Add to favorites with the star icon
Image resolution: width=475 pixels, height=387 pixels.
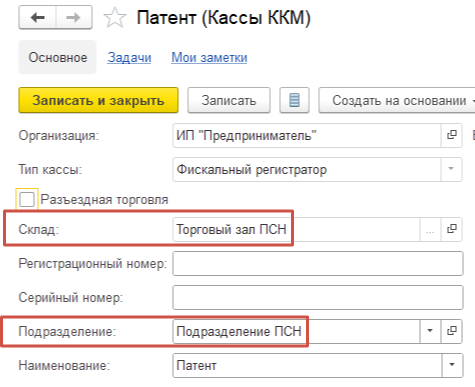pyautogui.click(x=115, y=18)
